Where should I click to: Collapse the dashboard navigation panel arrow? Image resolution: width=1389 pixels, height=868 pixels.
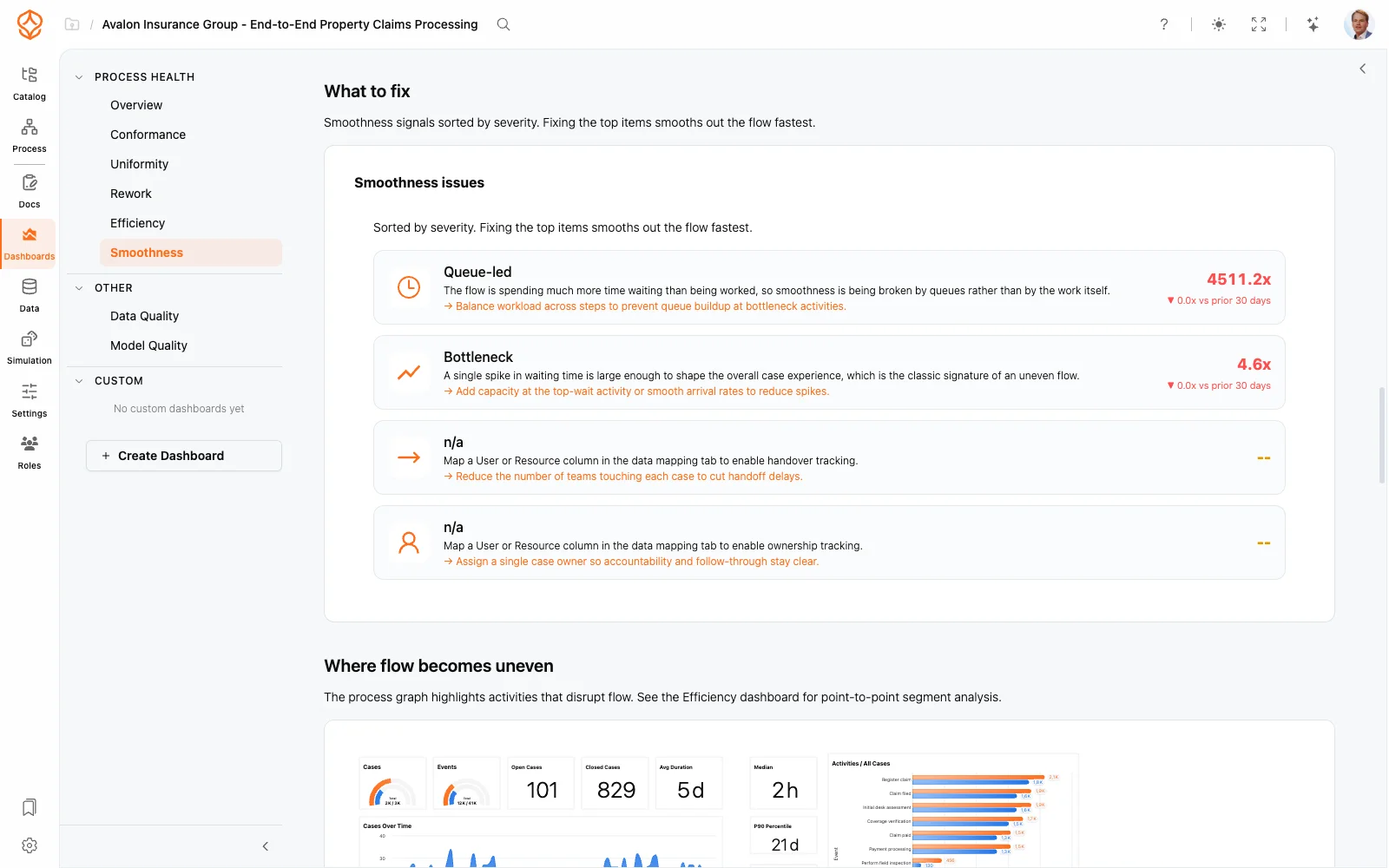[266, 846]
